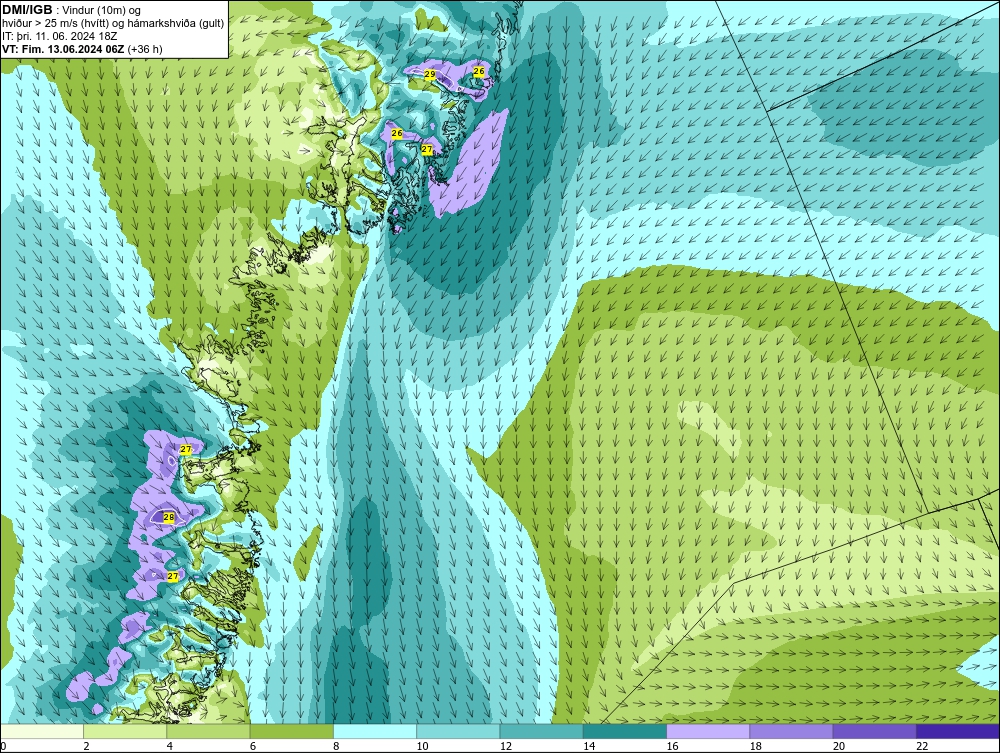Click the darkest purple swatch above 22
Screen dimensions: 1000x753
tap(958, 731)
